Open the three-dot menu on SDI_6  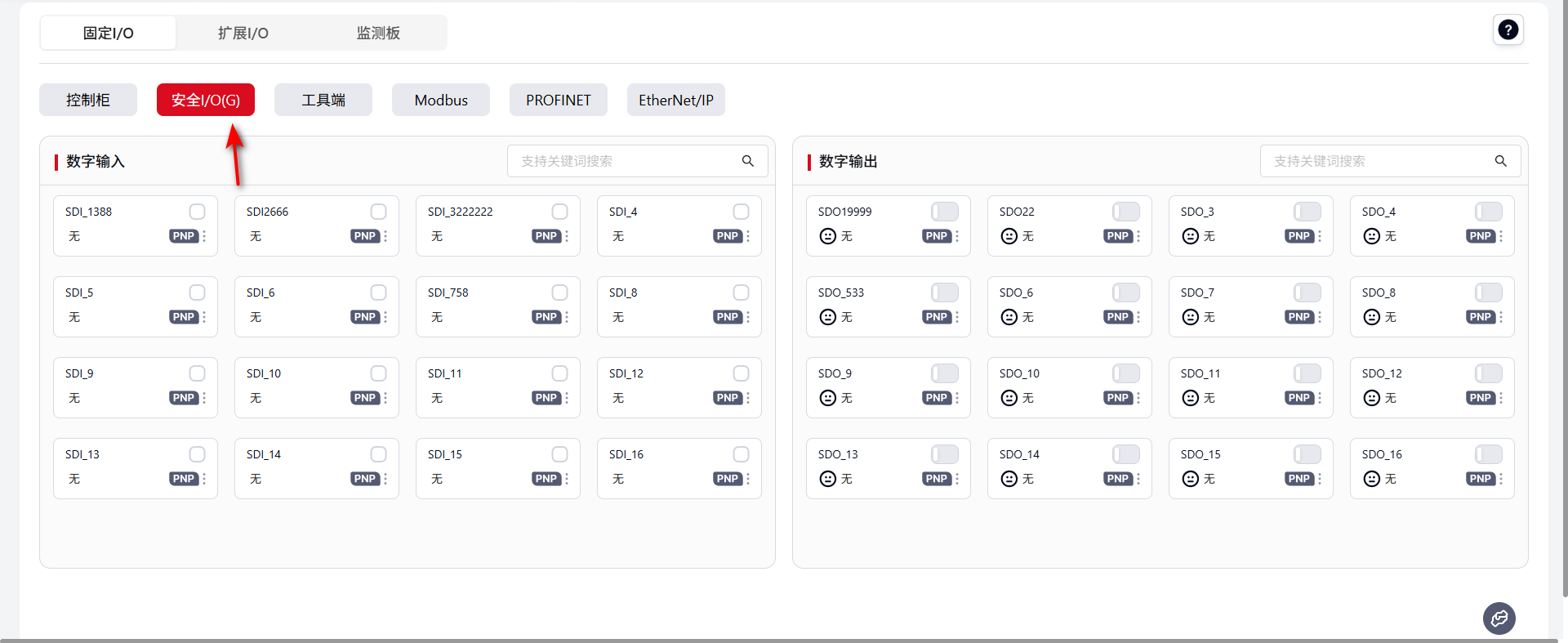click(385, 317)
